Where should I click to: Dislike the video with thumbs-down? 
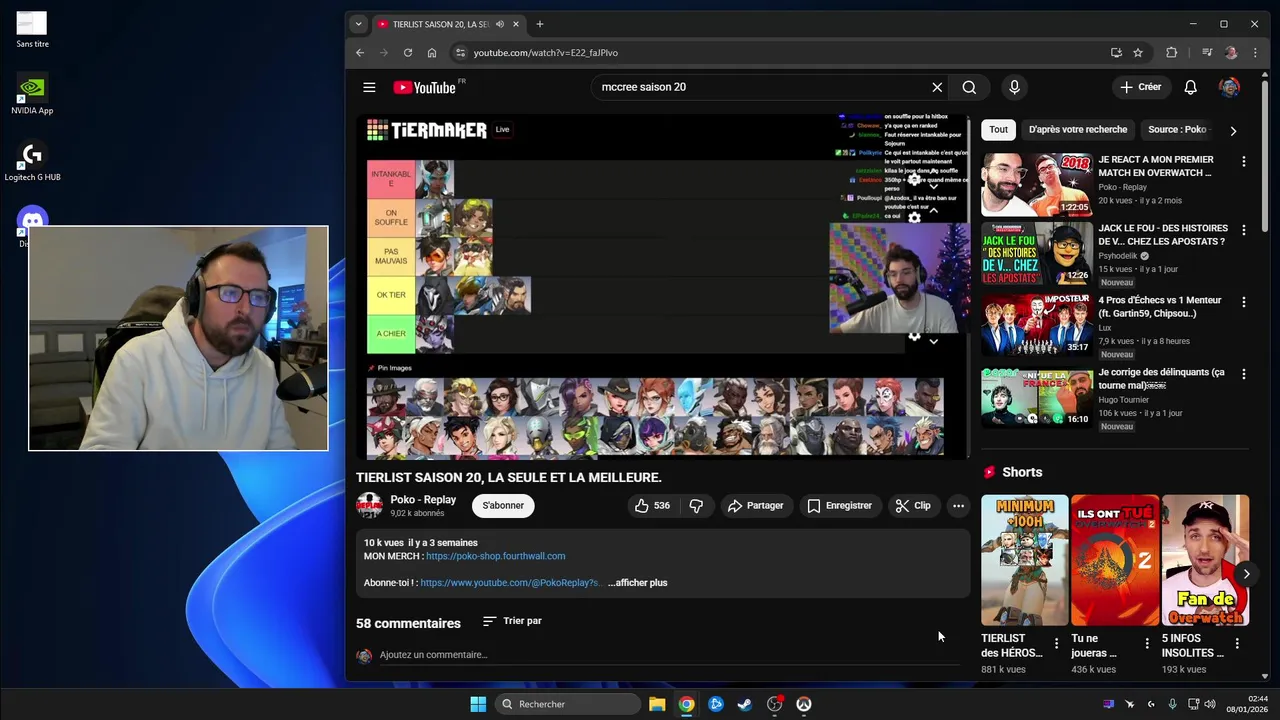696,506
